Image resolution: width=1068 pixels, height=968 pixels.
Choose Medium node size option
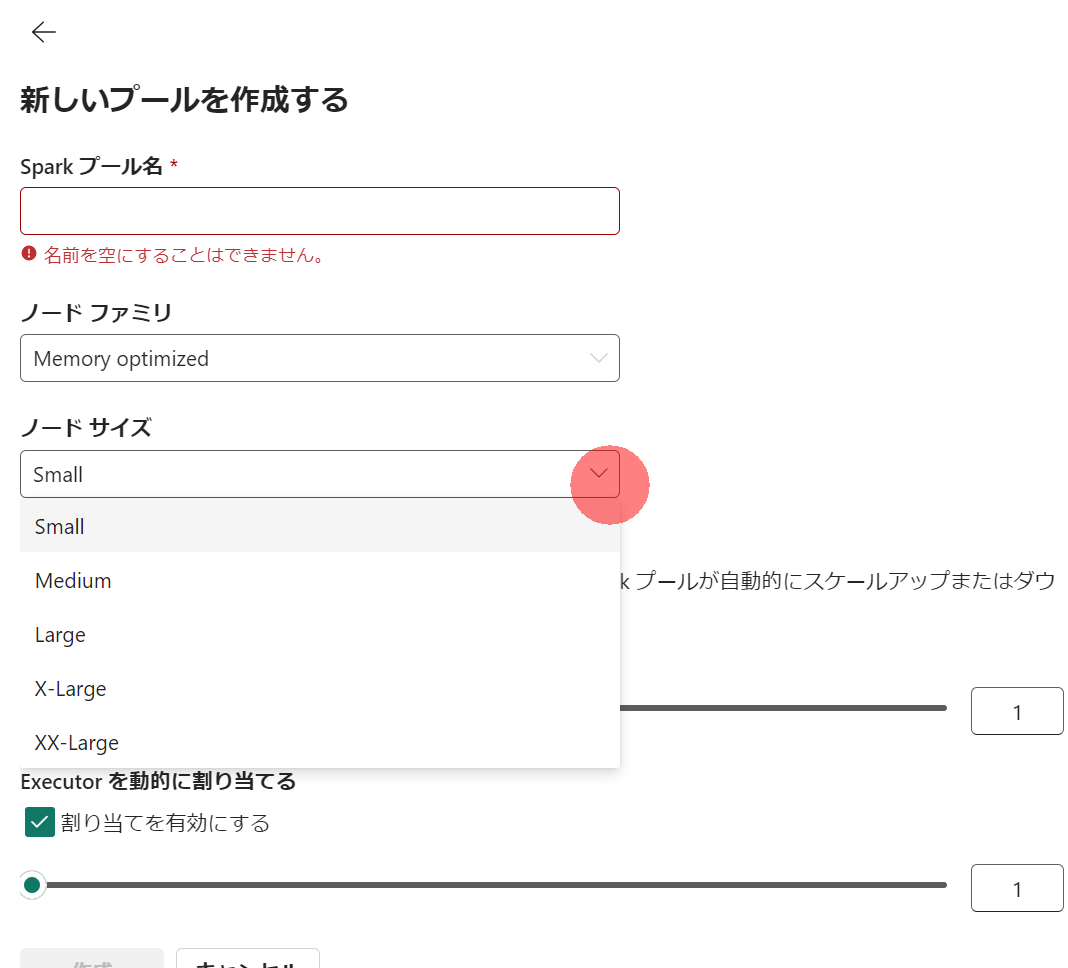coord(319,580)
